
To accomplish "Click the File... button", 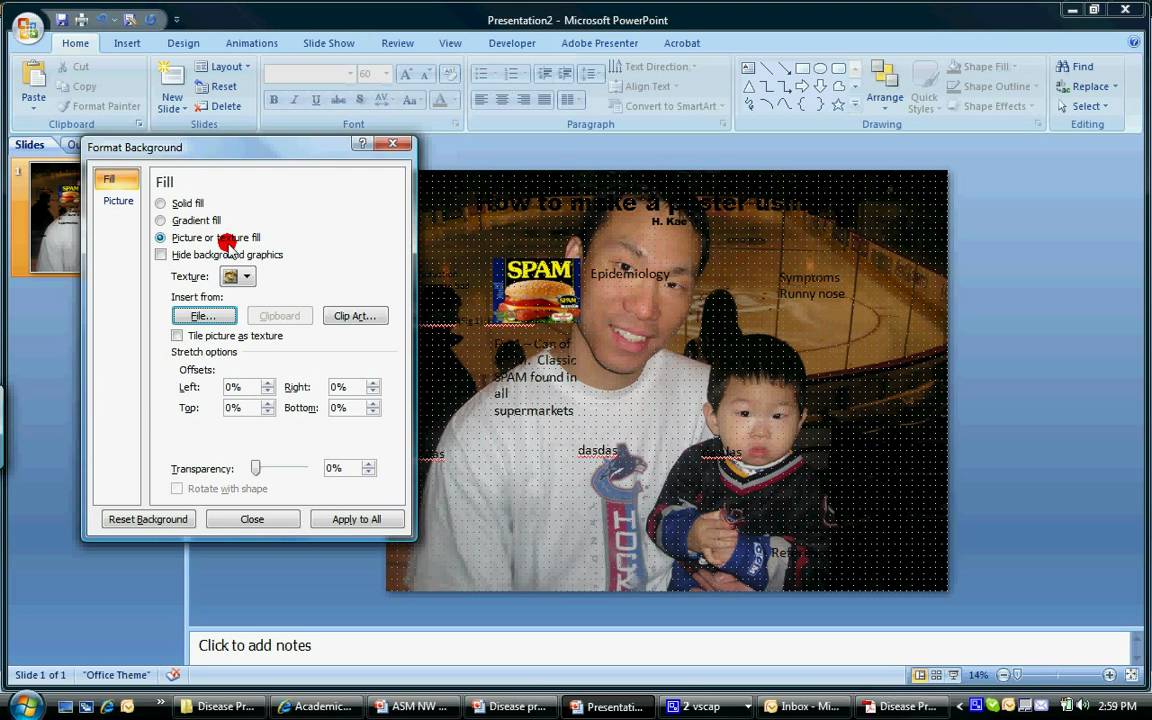I will 204,316.
